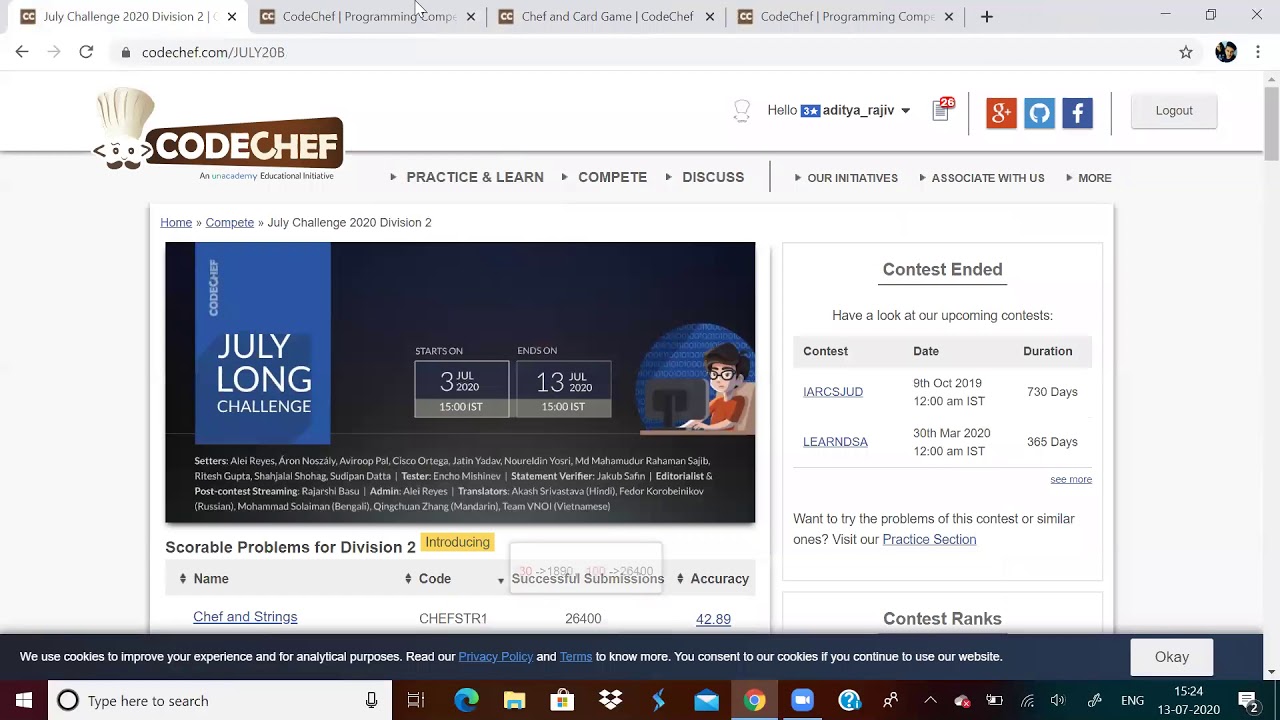
Task: Open notifications icon showing 26
Action: (x=943, y=109)
